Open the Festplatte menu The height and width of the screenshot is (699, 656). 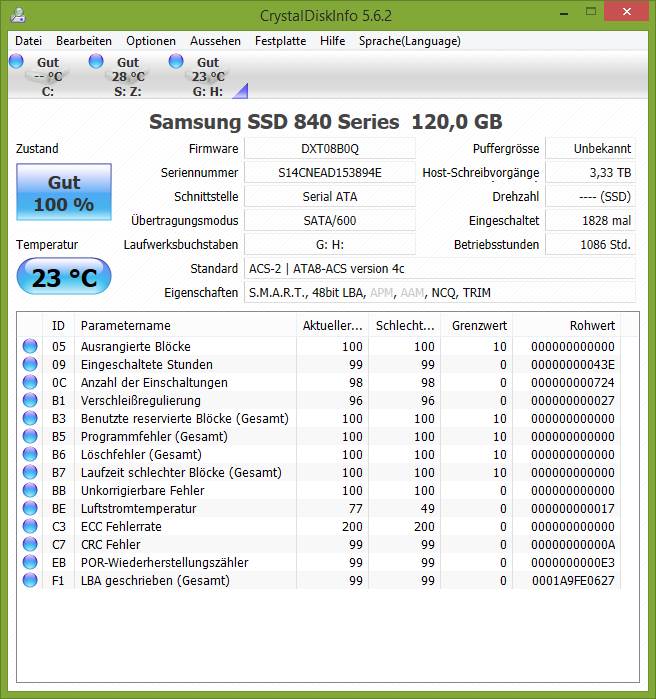pyautogui.click(x=280, y=41)
